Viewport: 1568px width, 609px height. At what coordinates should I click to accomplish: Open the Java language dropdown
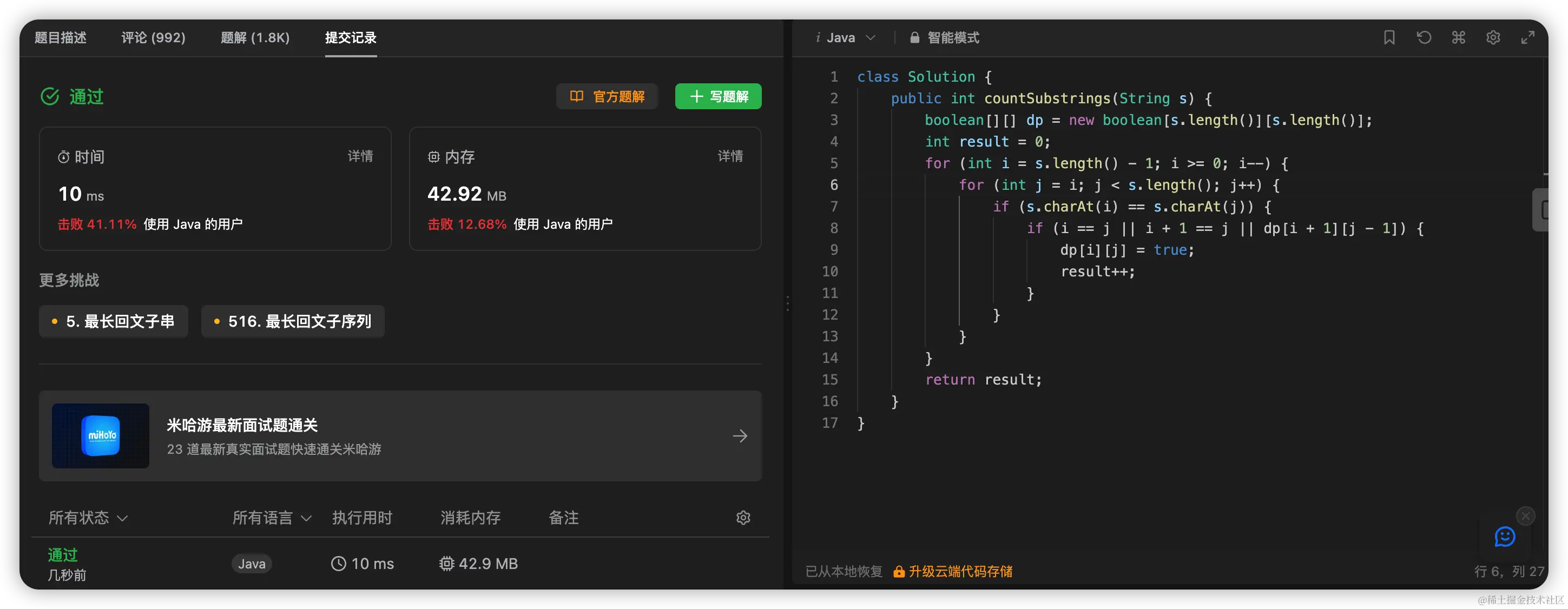[847, 38]
